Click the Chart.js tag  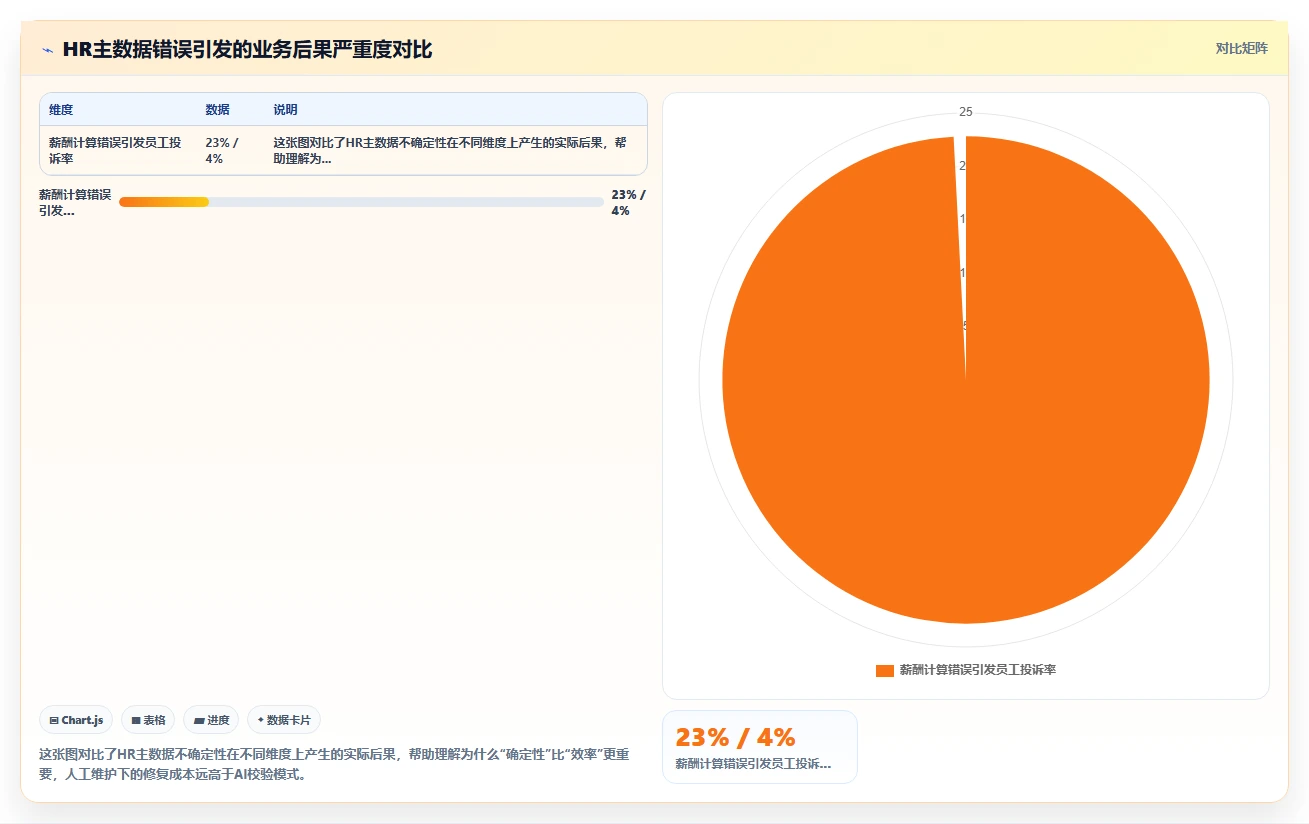pyautogui.click(x=76, y=720)
